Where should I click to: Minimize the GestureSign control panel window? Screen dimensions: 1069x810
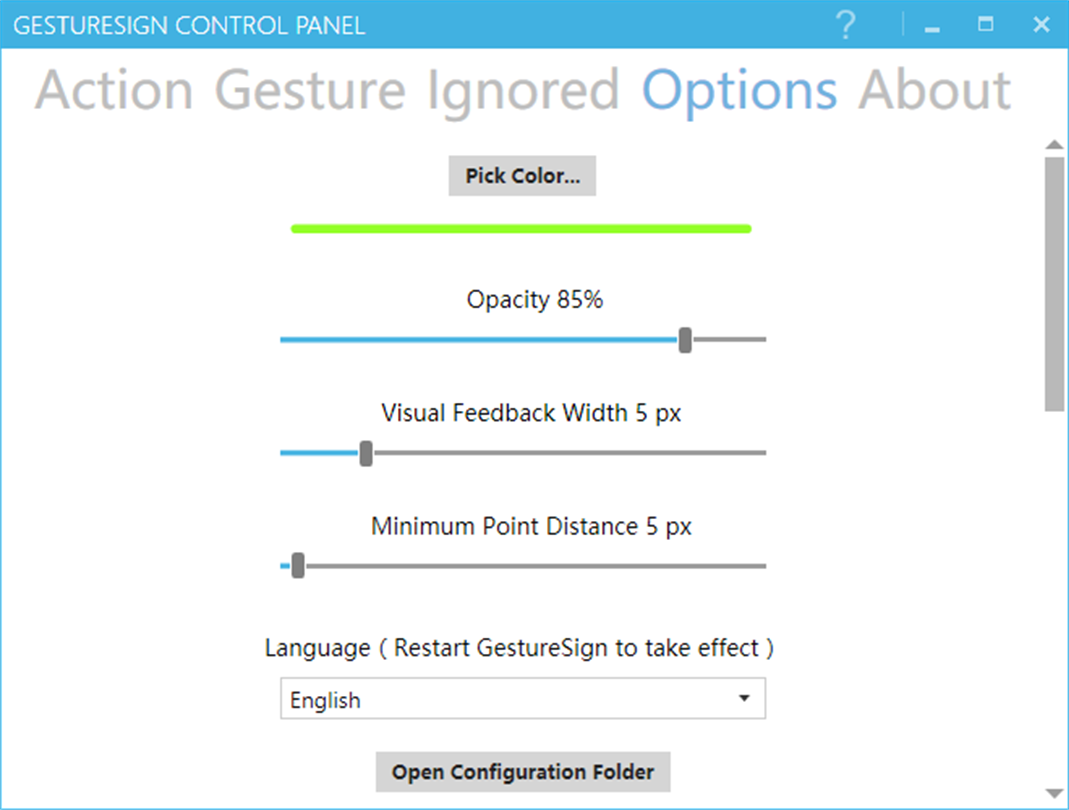[x=933, y=26]
